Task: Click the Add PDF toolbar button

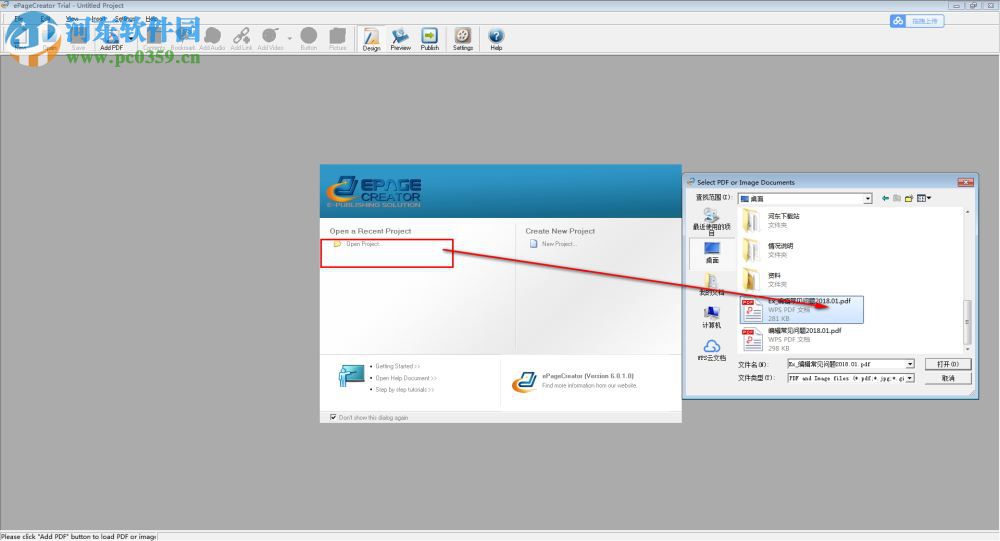Action: pyautogui.click(x=112, y=40)
